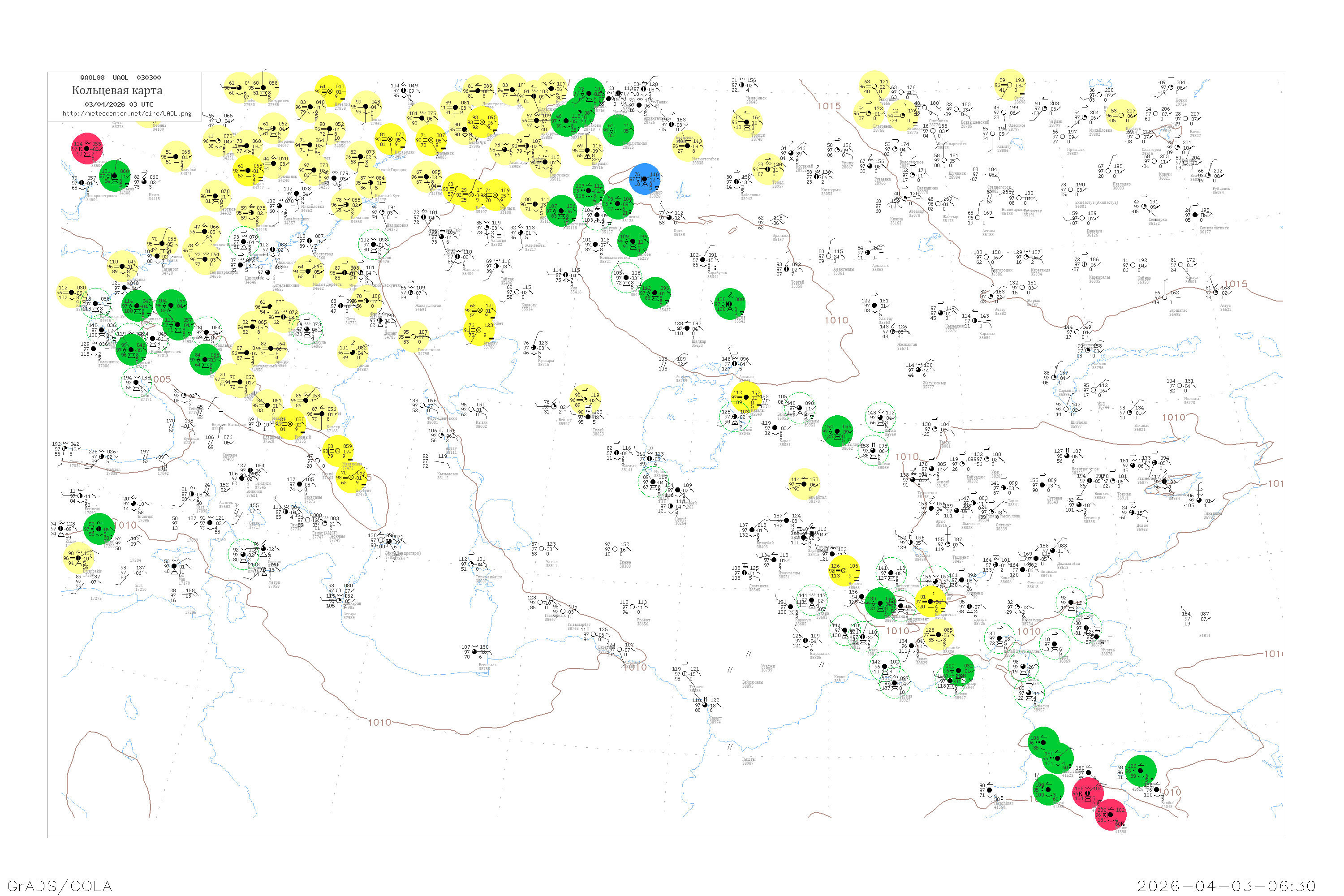Click the red Полтава station circle
Viewport: 1344px width, 896px height.
[x=87, y=149]
